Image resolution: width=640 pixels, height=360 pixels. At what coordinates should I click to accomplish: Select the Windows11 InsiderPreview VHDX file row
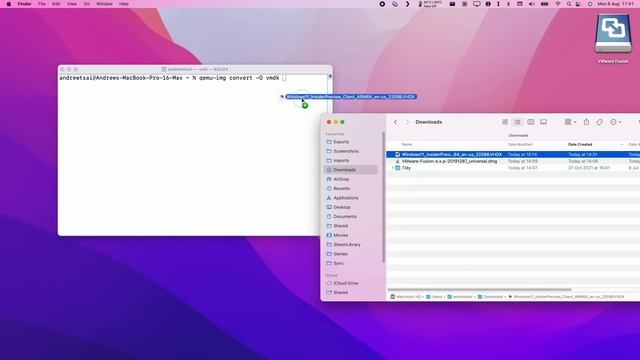(513, 154)
